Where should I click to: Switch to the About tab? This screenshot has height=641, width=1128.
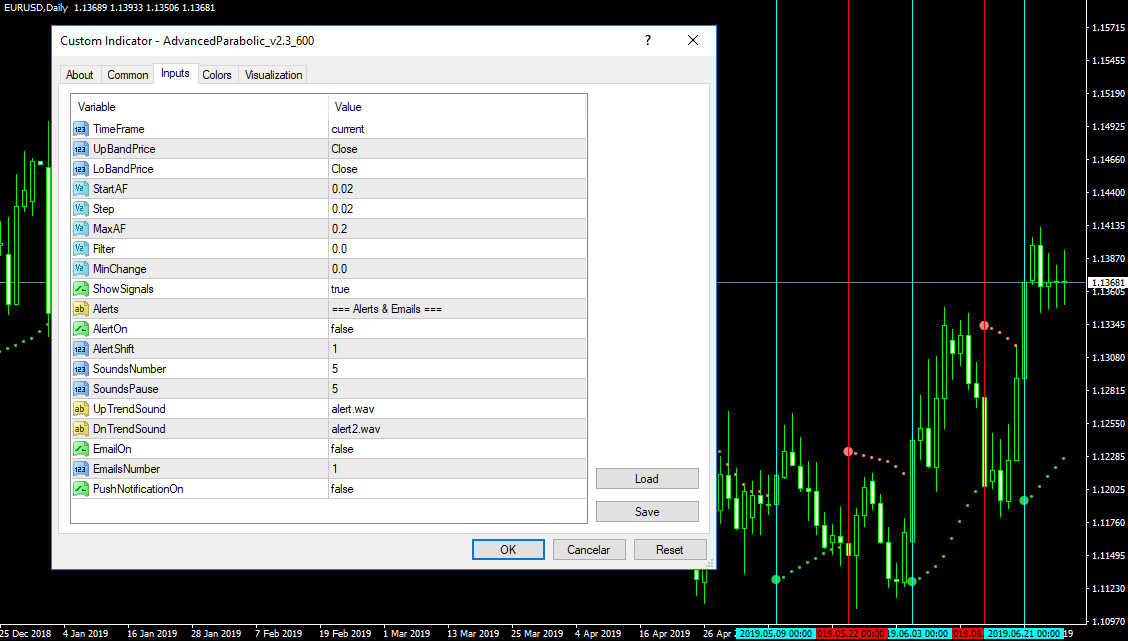pyautogui.click(x=79, y=75)
